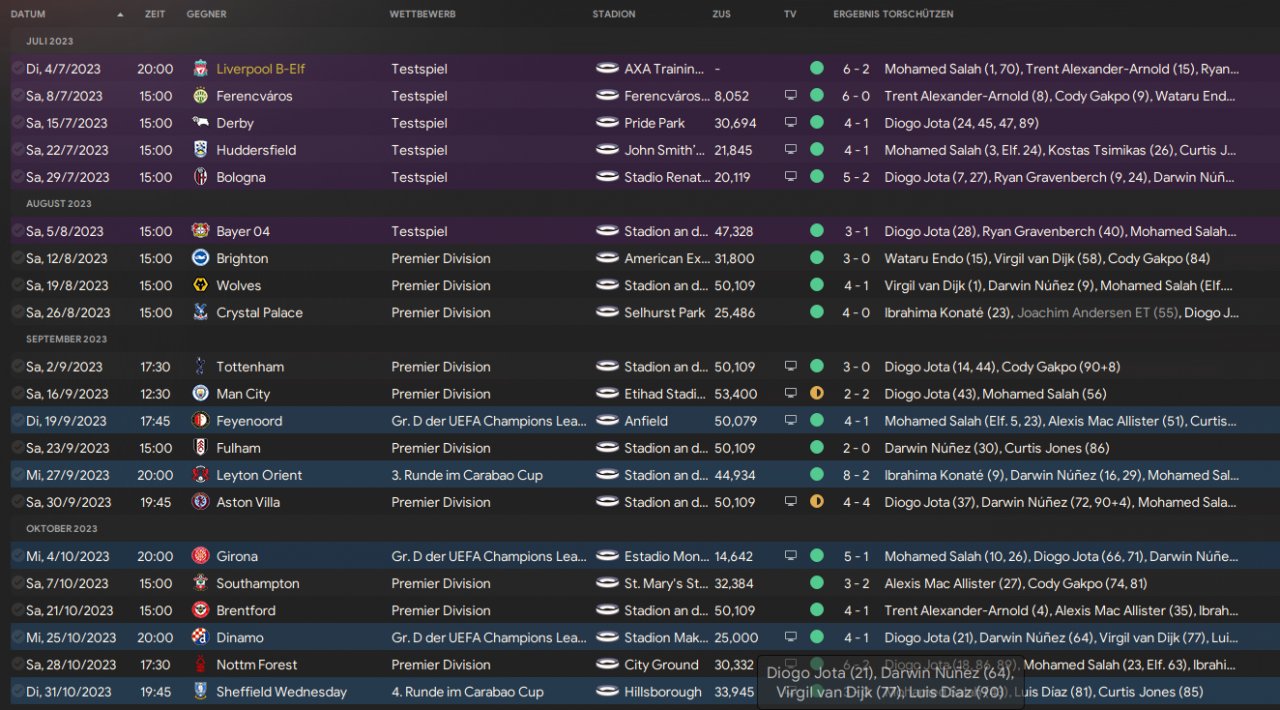Sort by the Gegner column header
This screenshot has width=1280, height=710.
pos(206,15)
